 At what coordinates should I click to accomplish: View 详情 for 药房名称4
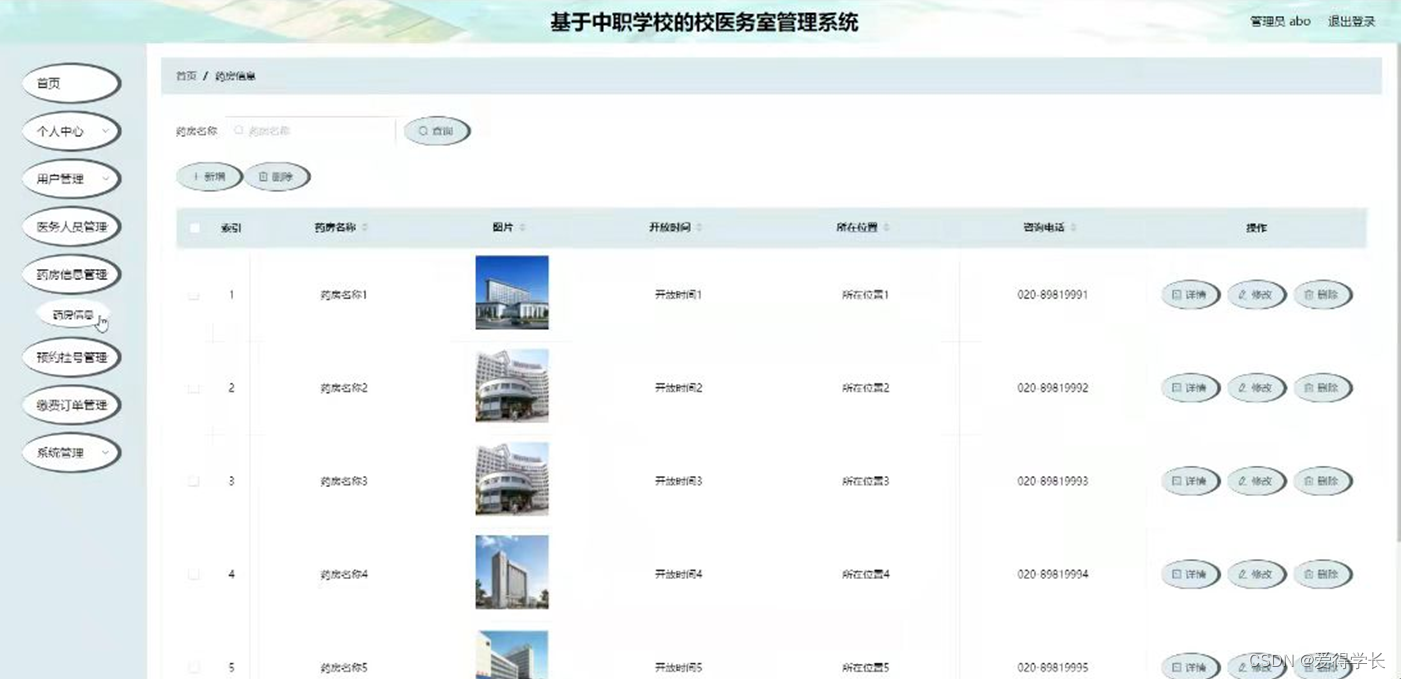(x=1190, y=574)
